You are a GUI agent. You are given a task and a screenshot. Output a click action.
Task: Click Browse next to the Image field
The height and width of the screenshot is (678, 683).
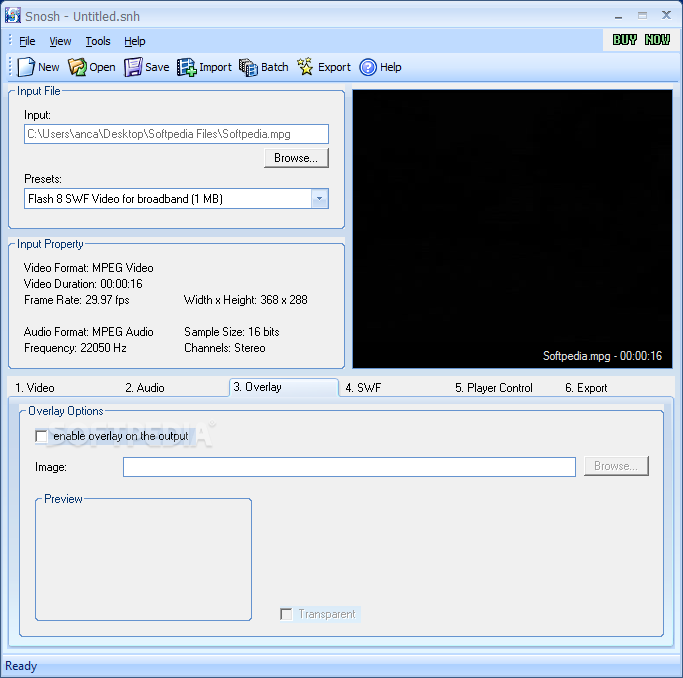616,466
